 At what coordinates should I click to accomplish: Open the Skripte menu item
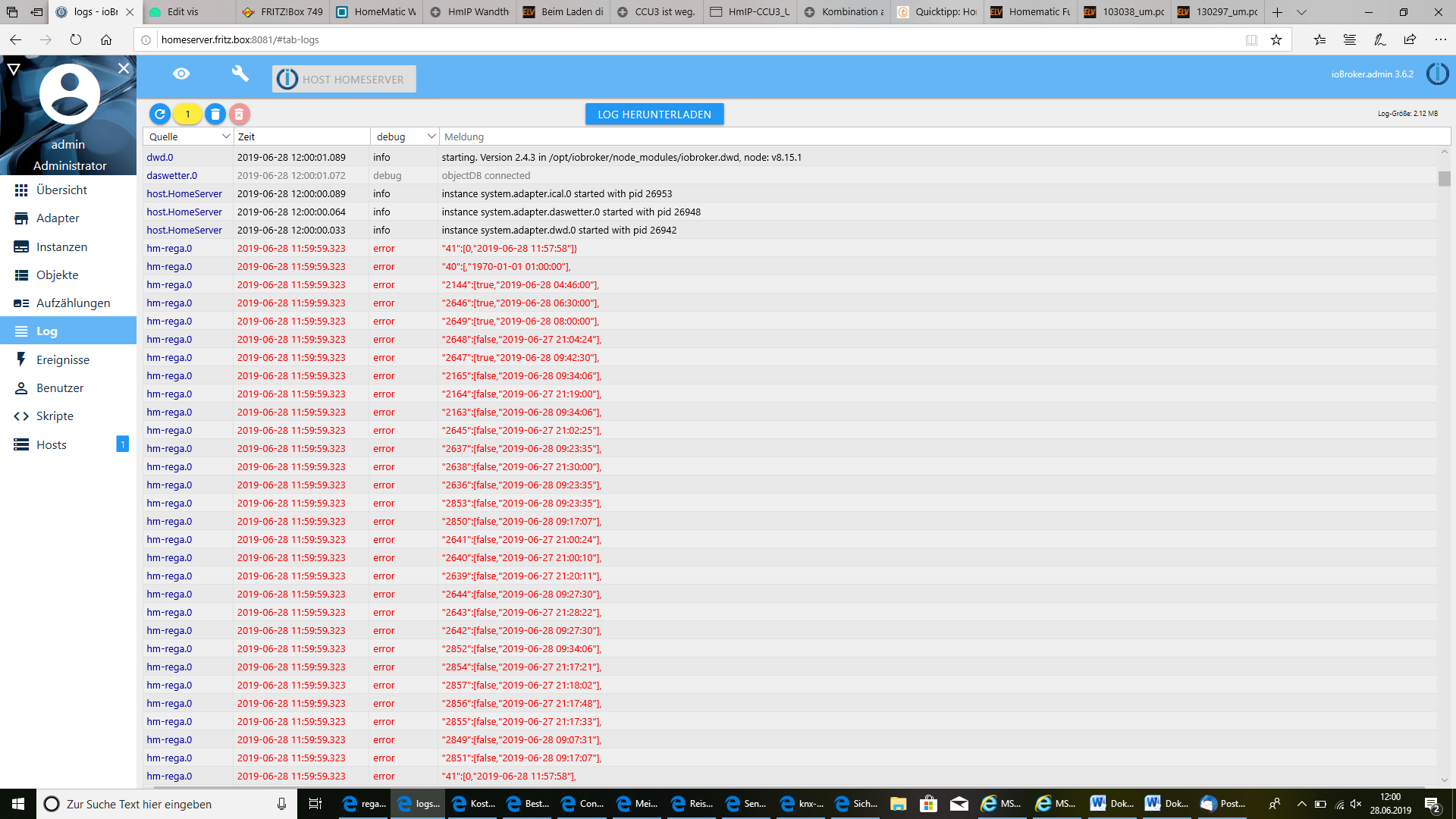coord(55,416)
